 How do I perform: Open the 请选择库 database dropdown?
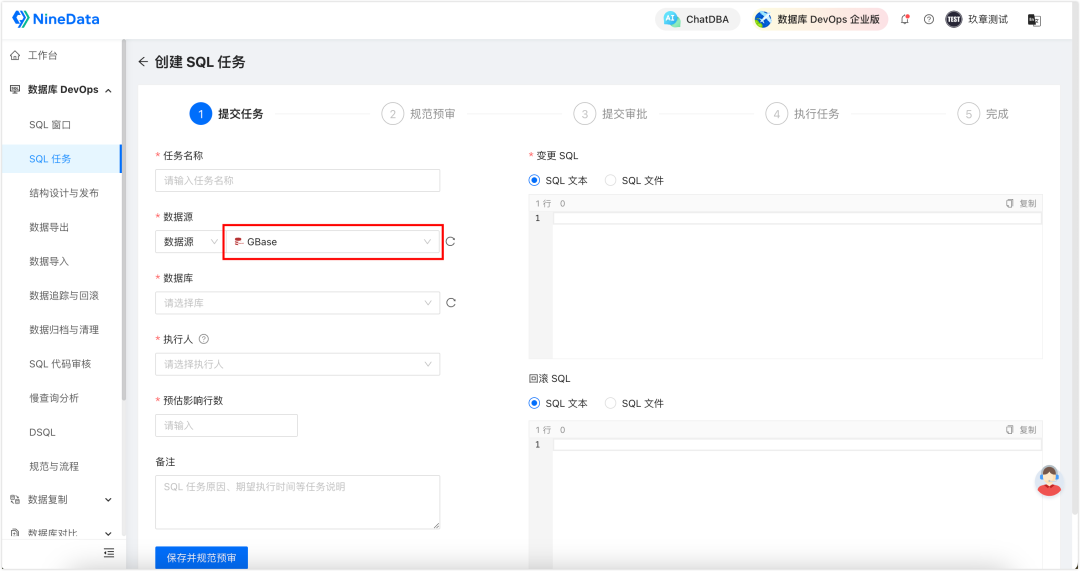pos(298,303)
